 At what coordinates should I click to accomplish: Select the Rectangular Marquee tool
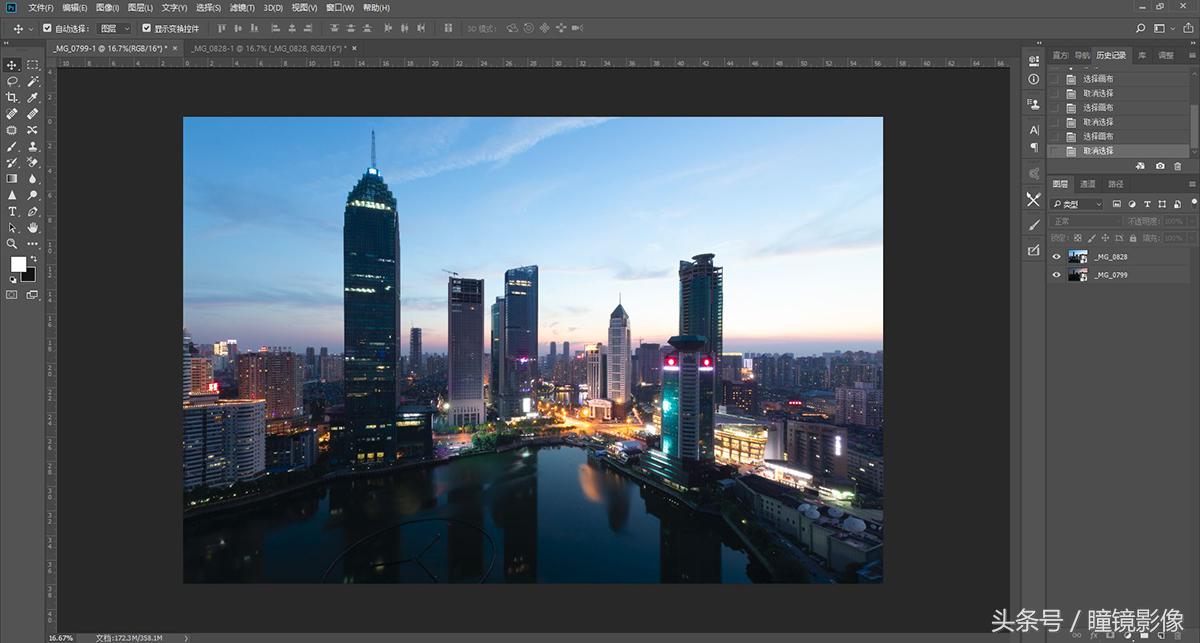tap(33, 65)
